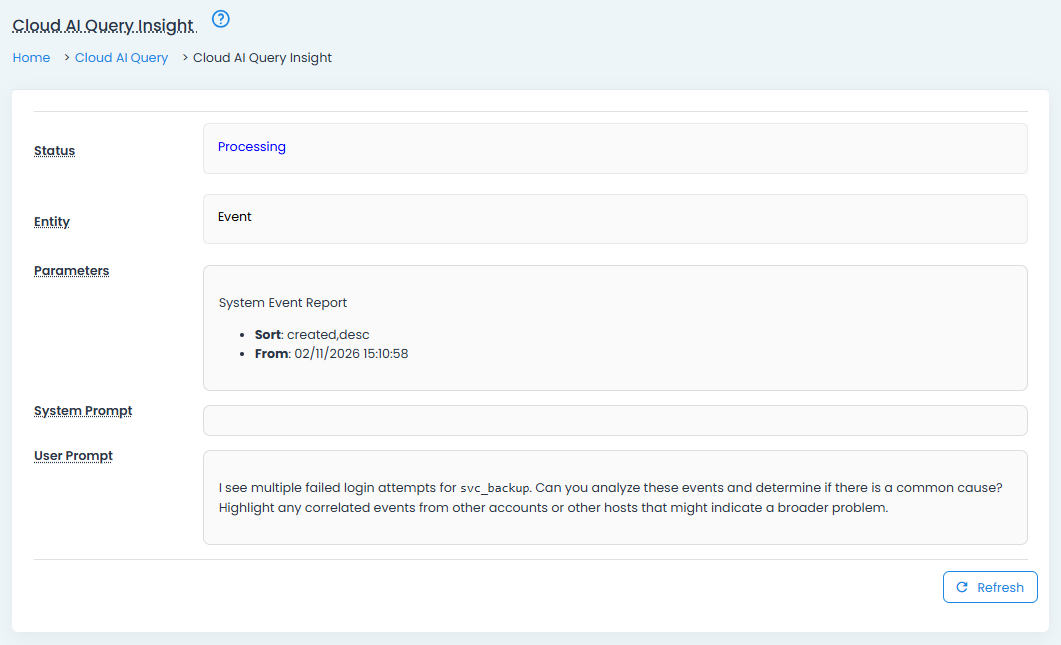Click the empty System Prompt field
This screenshot has height=645, width=1061.
click(x=614, y=421)
